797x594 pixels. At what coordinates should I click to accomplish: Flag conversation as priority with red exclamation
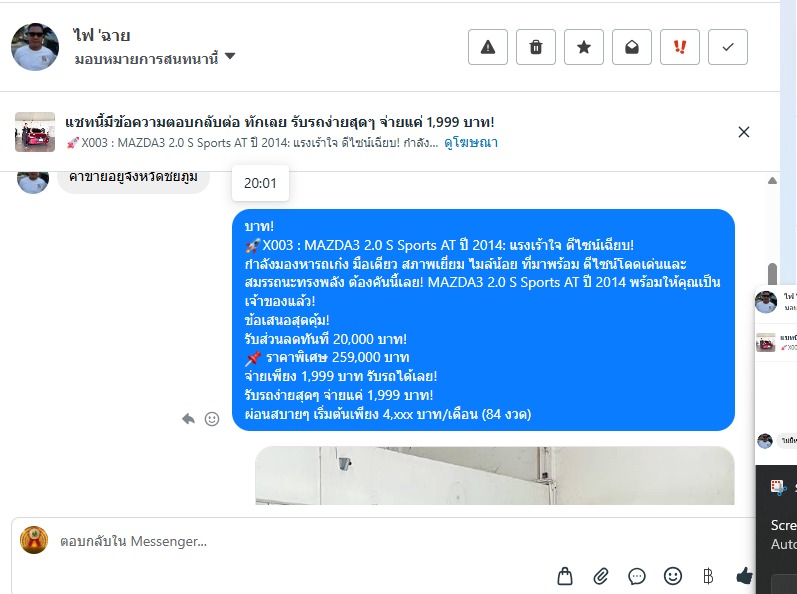point(680,47)
